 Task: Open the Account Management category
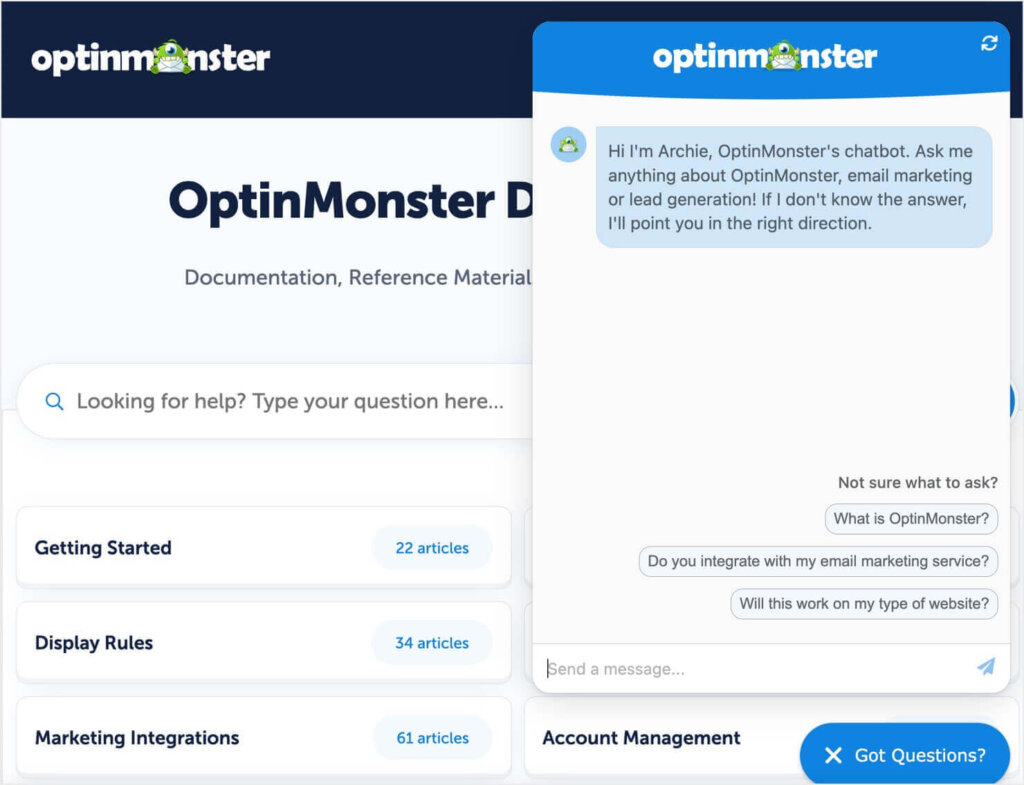coord(641,738)
